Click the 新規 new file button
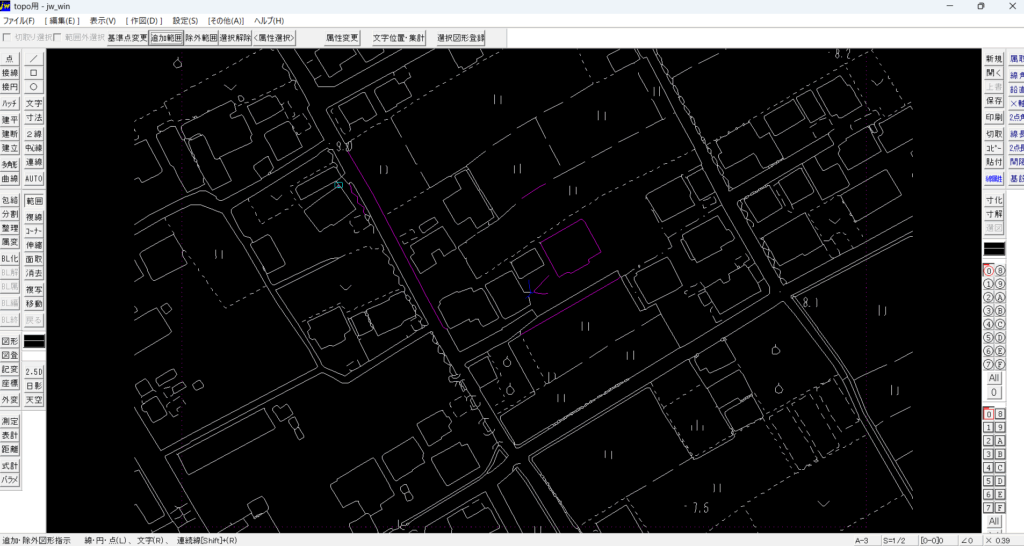The width and height of the screenshot is (1024, 546). pos(994,58)
